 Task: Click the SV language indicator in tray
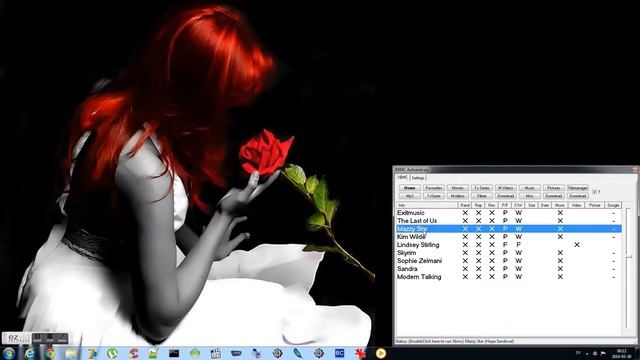point(578,353)
